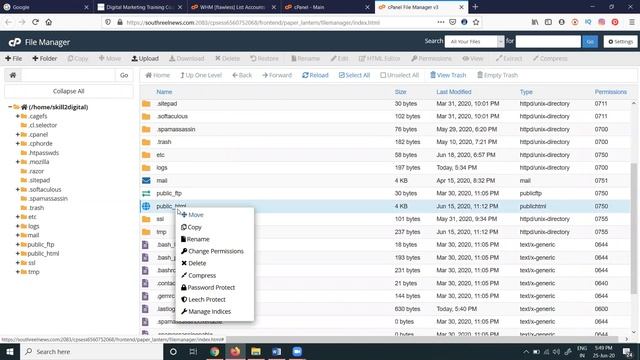Click Select All in the file toolbar
This screenshot has height=360, width=640.
(354, 75)
